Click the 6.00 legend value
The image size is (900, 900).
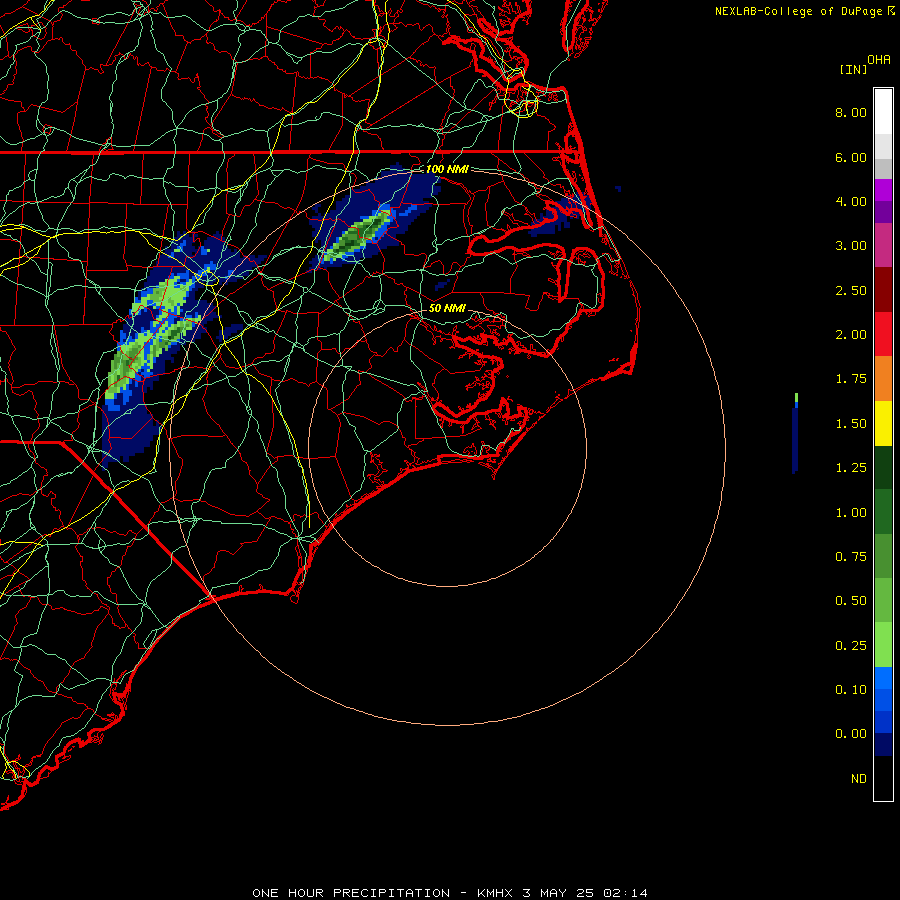[851, 157]
